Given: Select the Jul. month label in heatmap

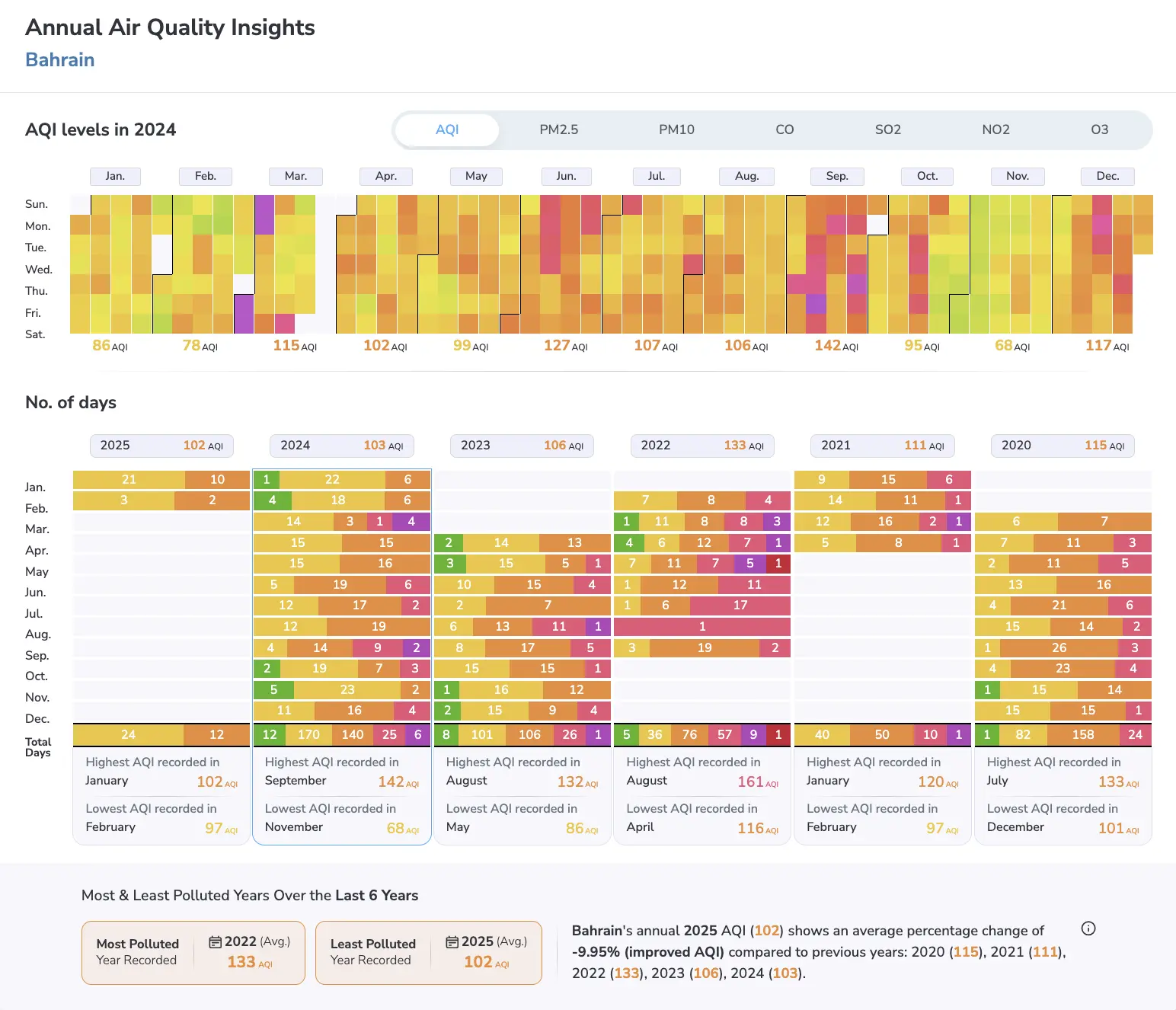Looking at the screenshot, I should pyautogui.click(x=657, y=176).
